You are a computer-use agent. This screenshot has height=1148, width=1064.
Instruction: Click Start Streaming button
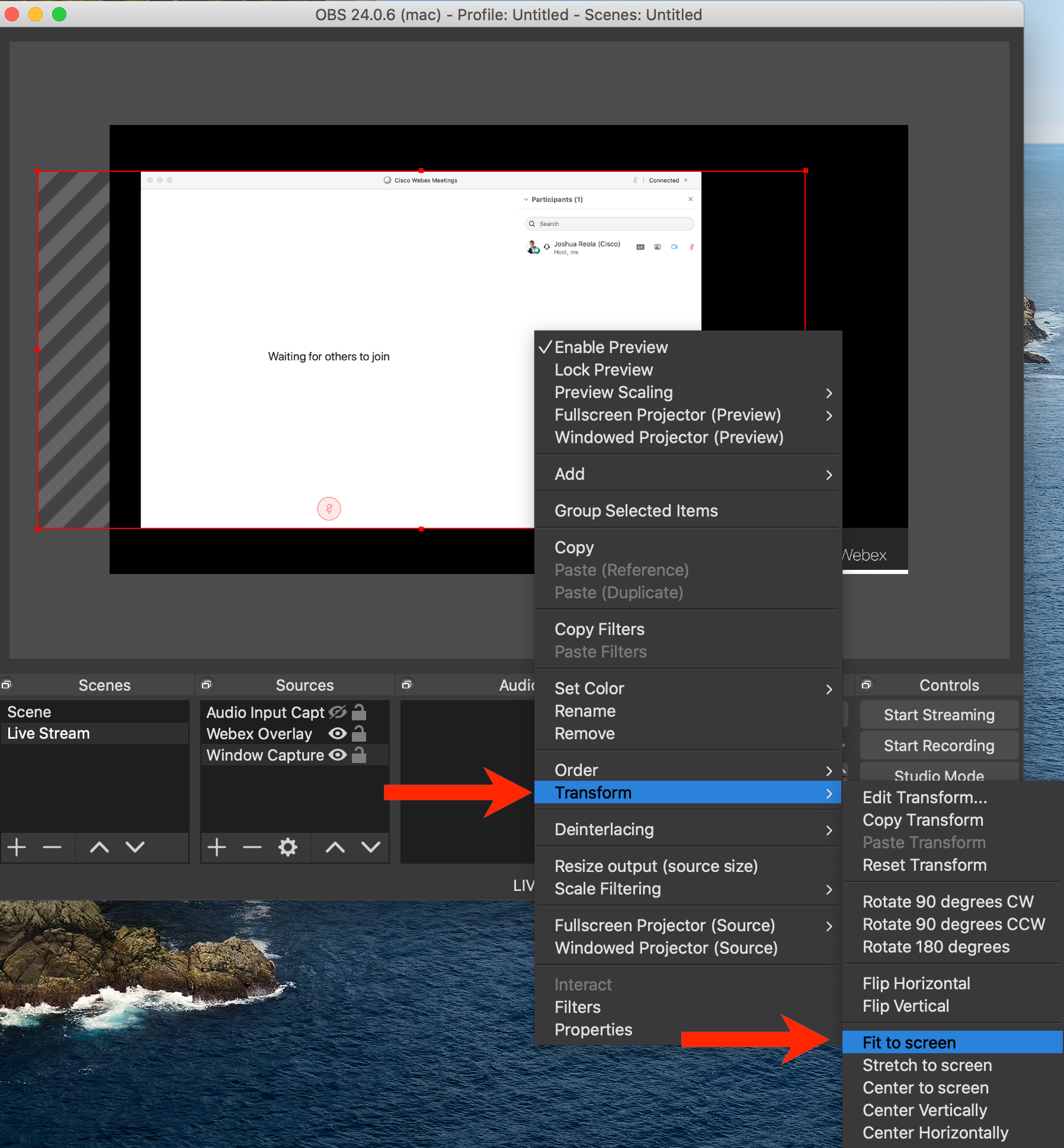[939, 715]
